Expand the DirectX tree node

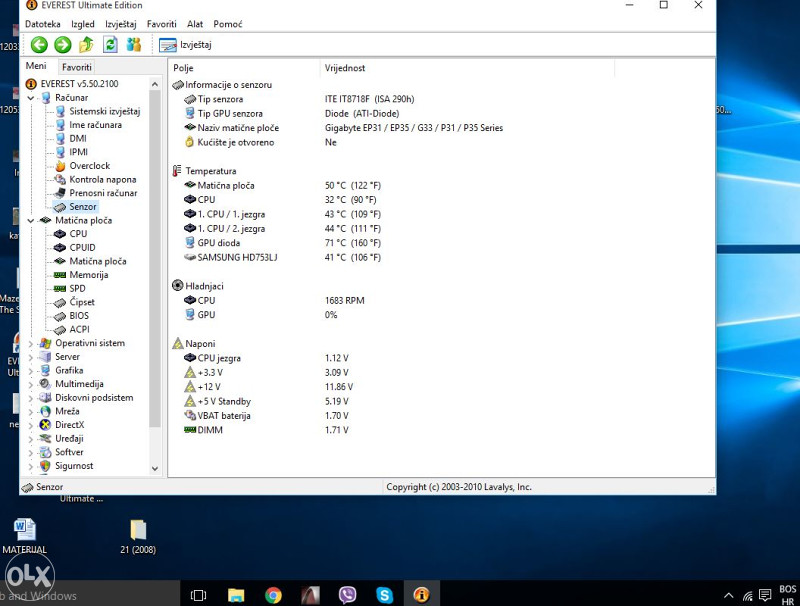31,425
